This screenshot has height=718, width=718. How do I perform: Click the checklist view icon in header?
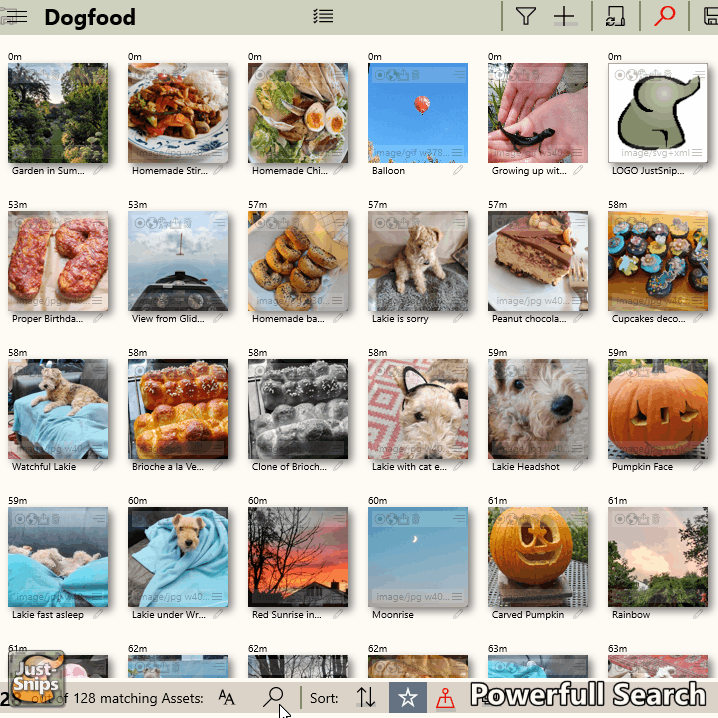[x=322, y=16]
